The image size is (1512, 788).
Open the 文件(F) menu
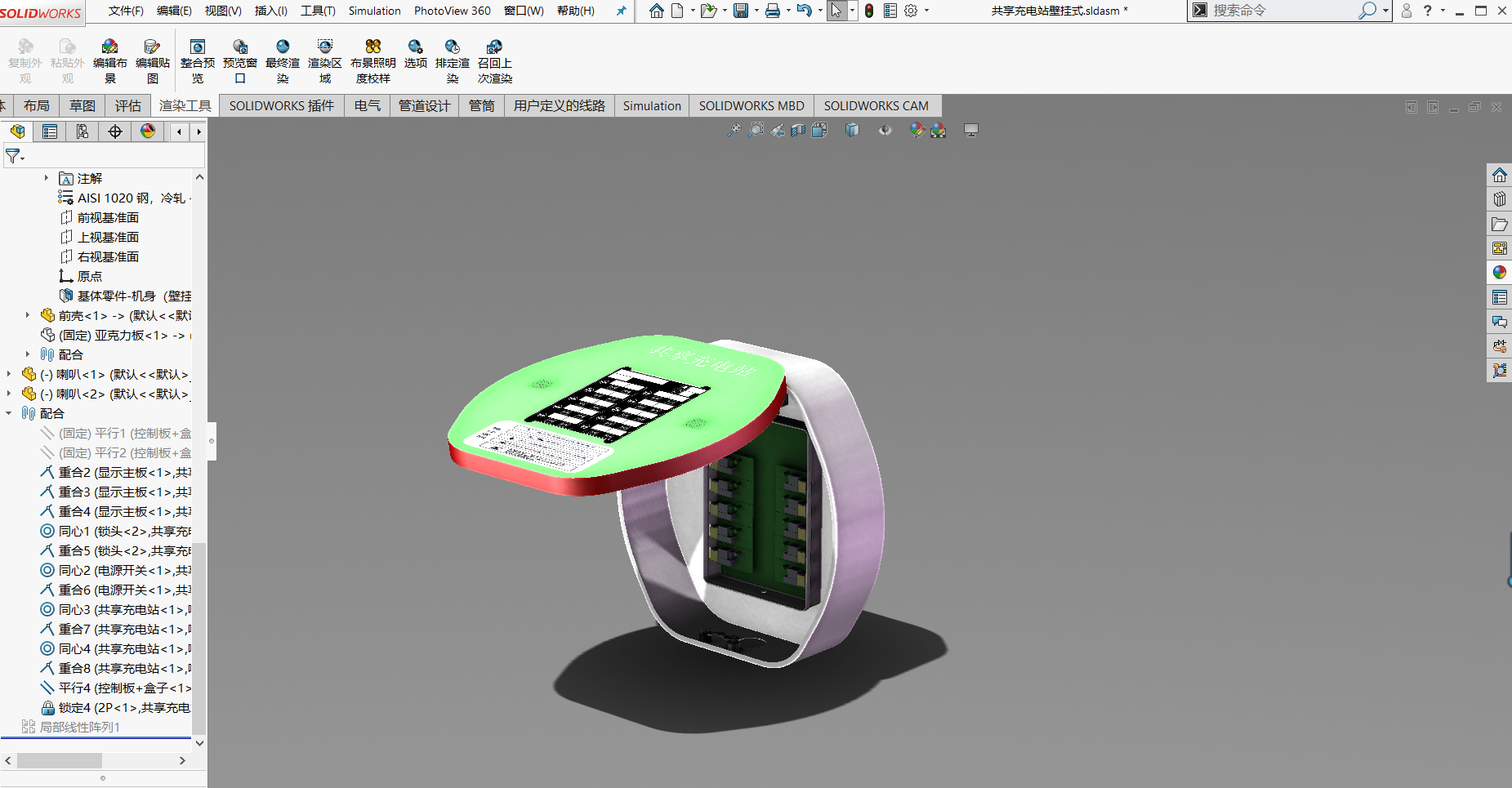[x=126, y=11]
